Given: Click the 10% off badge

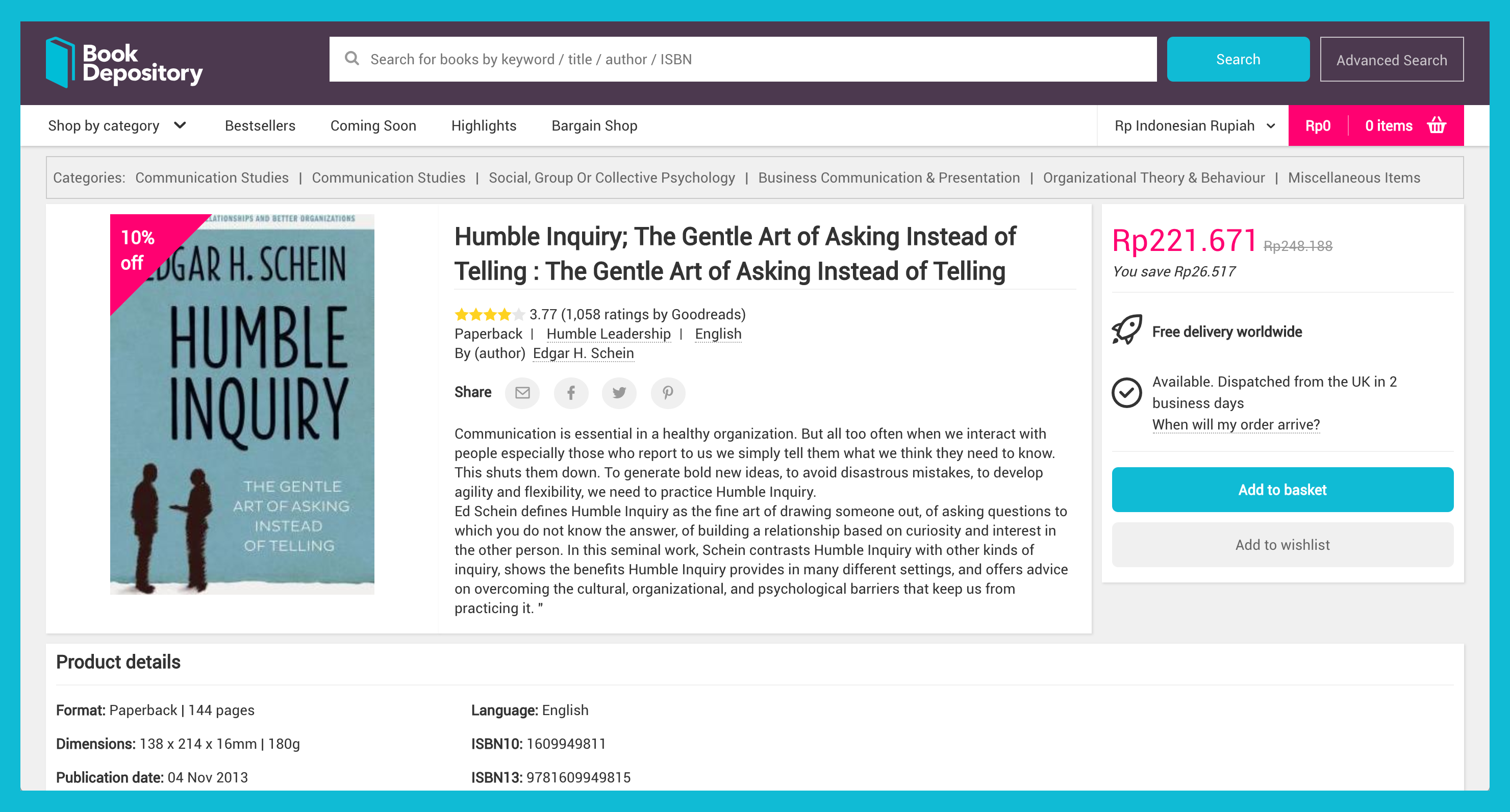Looking at the screenshot, I should coord(138,250).
